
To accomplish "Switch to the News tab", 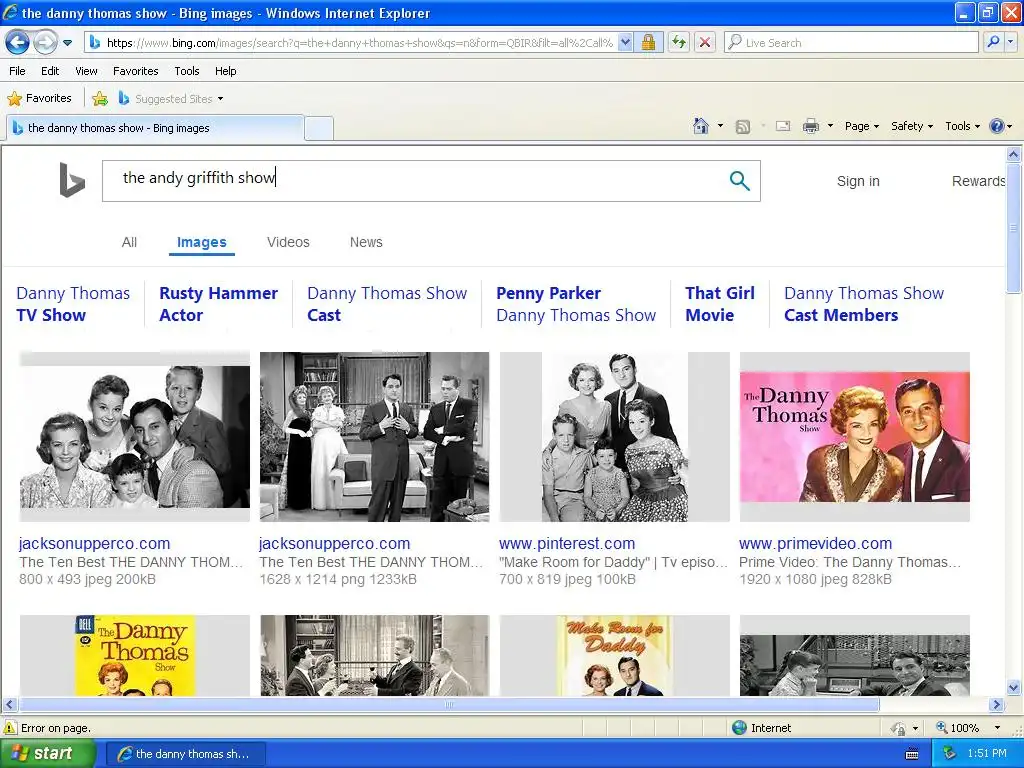I will click(x=366, y=242).
